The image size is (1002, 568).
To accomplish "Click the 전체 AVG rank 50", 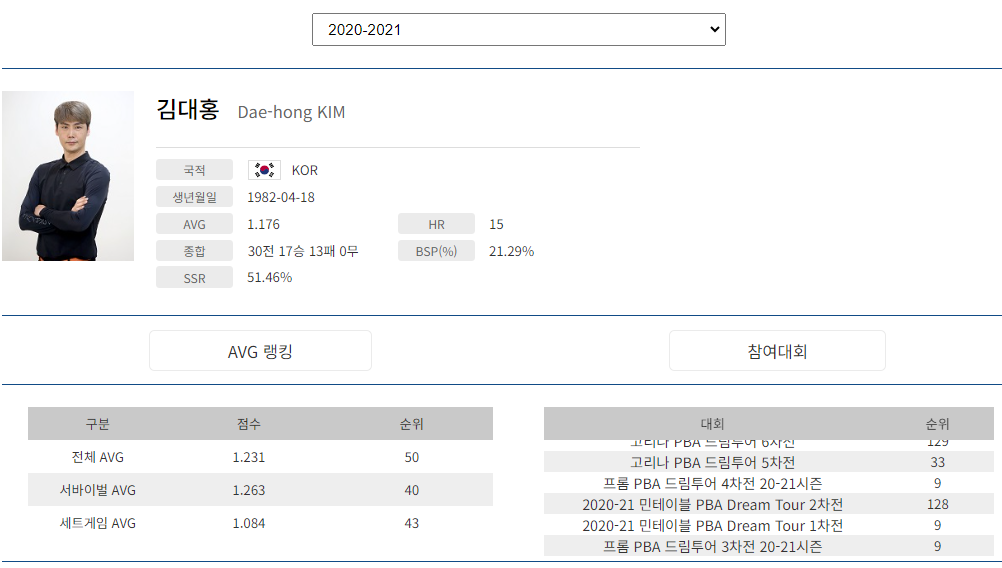I will pos(412,457).
